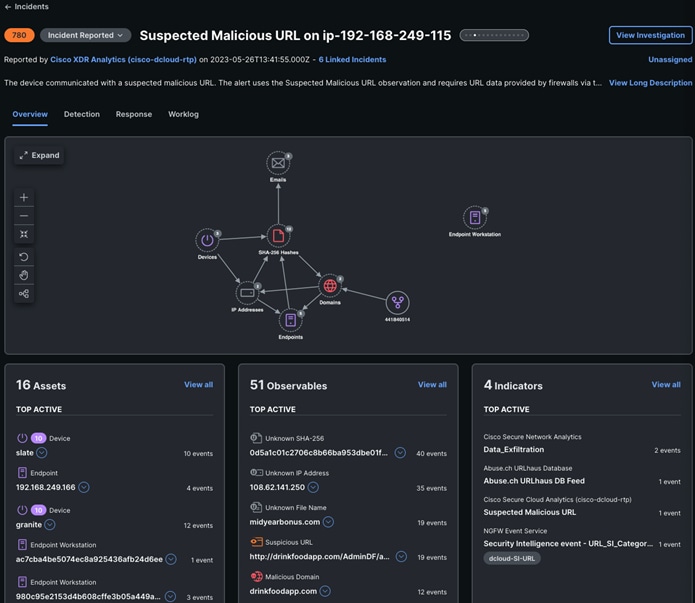This screenshot has width=695, height=603.
Task: Fit the graph to screen
Action: click(x=24, y=234)
